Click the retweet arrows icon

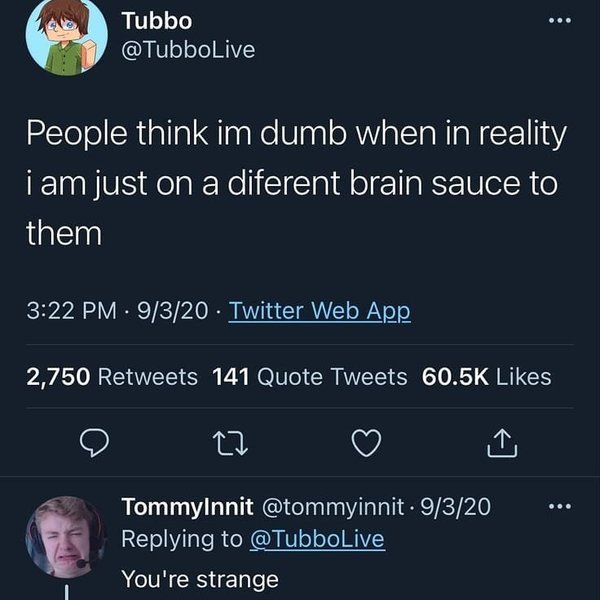tap(229, 441)
